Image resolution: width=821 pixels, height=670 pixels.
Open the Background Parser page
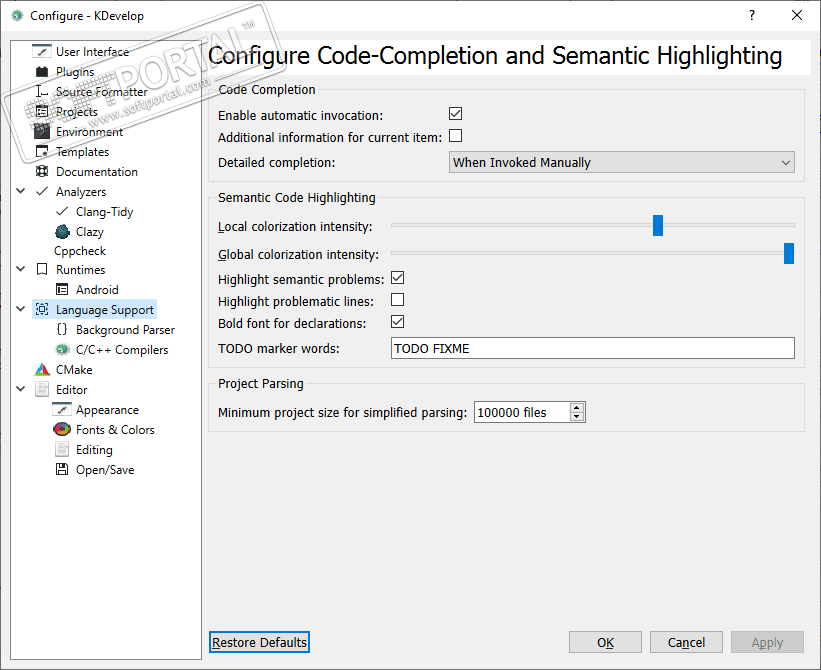tap(125, 330)
